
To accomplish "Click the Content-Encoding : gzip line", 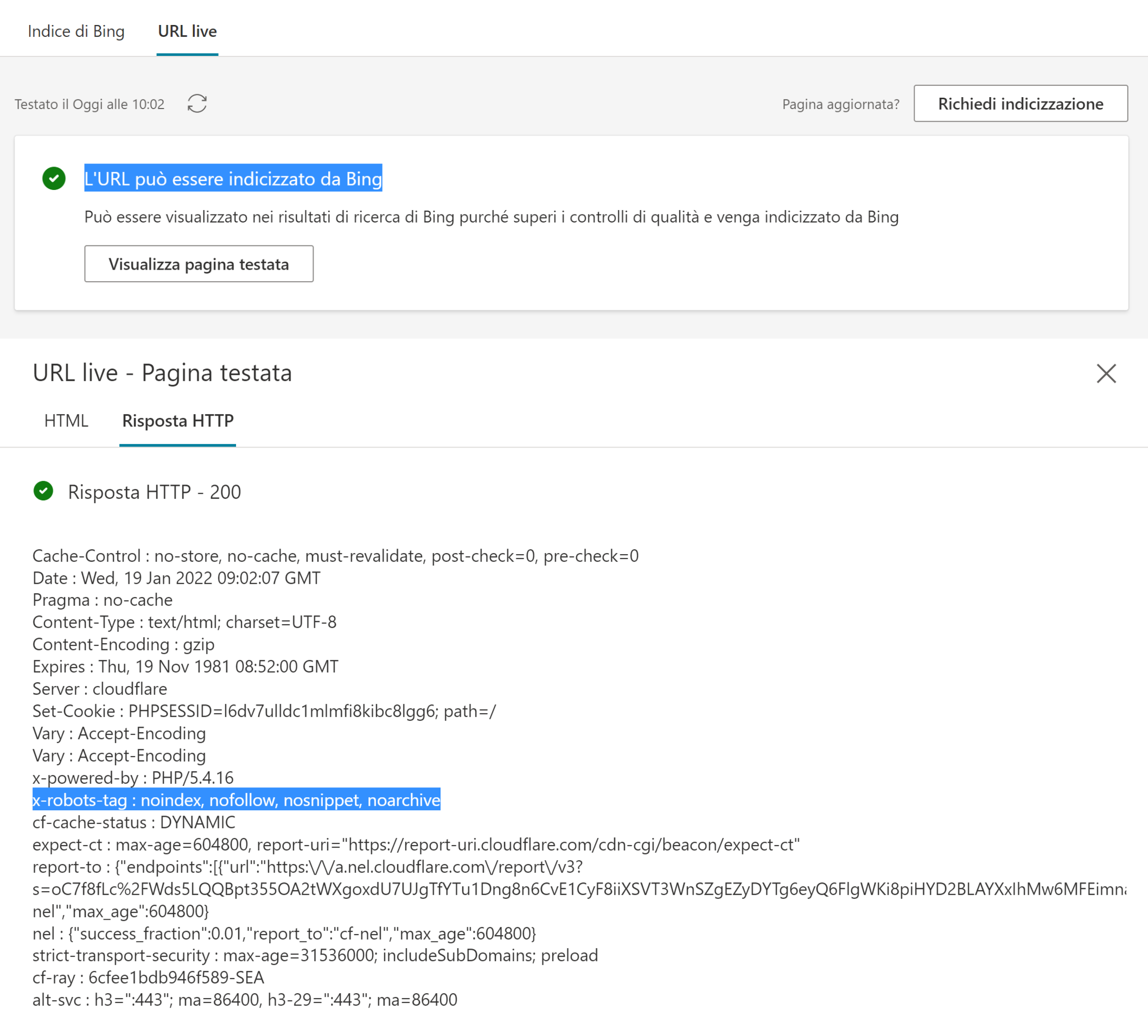I will point(124,644).
